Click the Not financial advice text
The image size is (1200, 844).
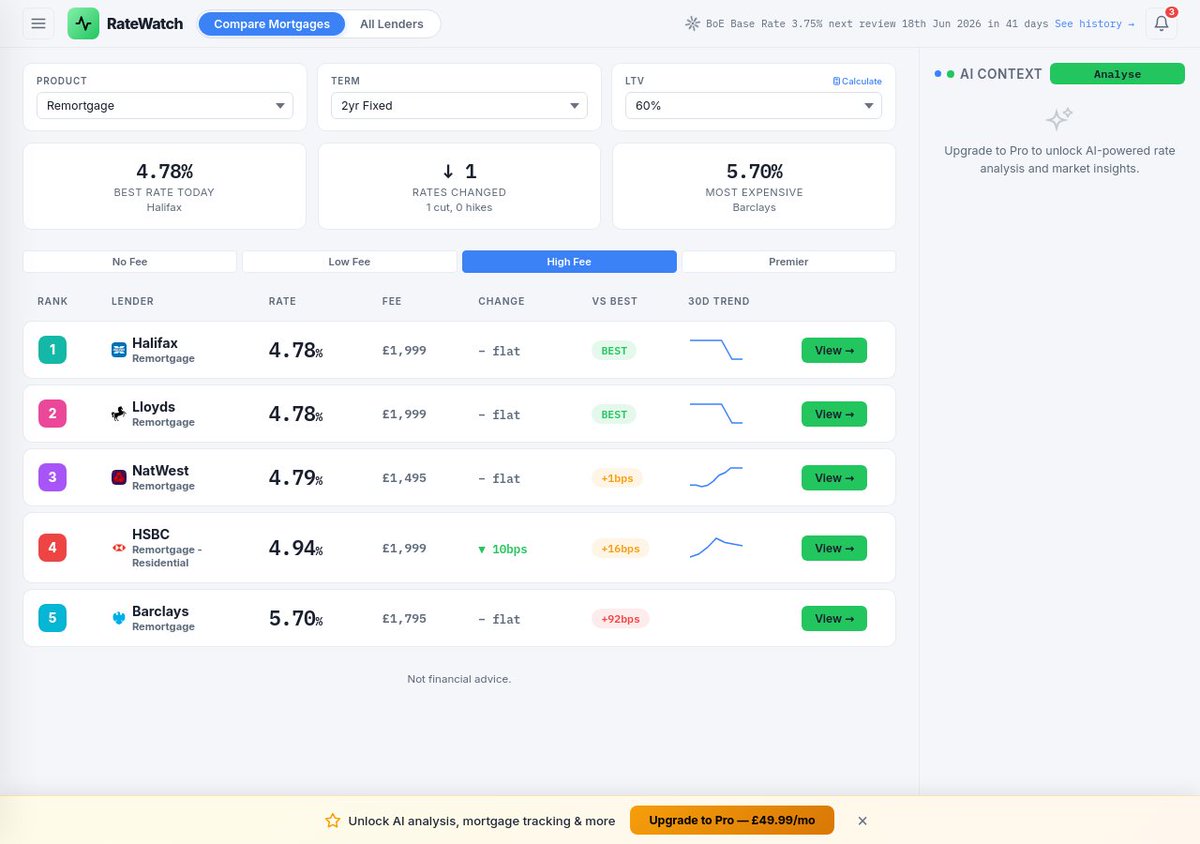point(459,679)
